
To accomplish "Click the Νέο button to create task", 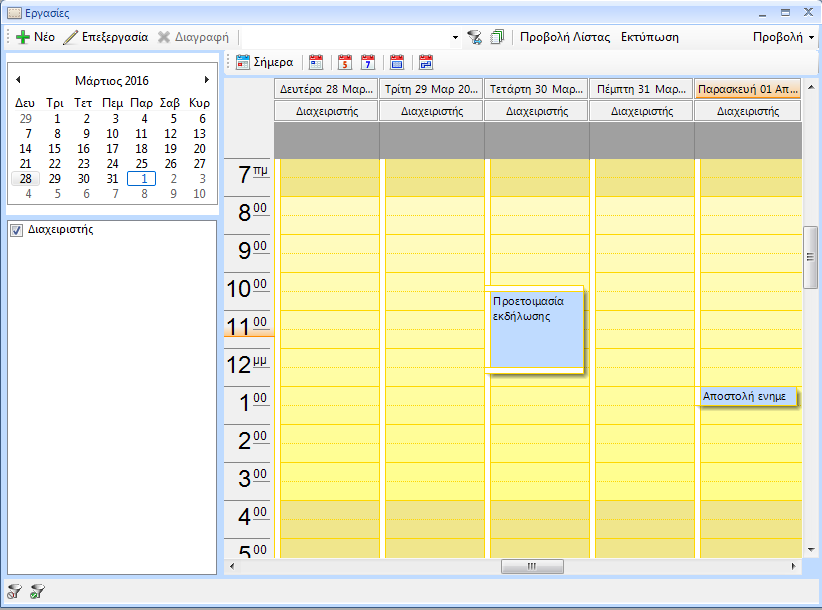I will pyautogui.click(x=35, y=37).
